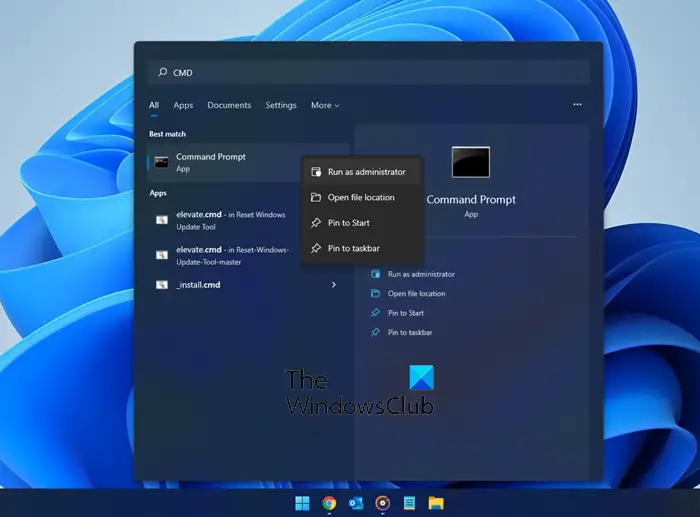Click the _install.cmd file icon

(162, 285)
